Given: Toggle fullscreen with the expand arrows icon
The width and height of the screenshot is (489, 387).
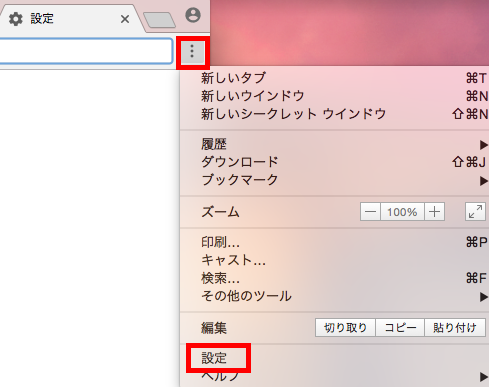Looking at the screenshot, I should coord(475,212).
